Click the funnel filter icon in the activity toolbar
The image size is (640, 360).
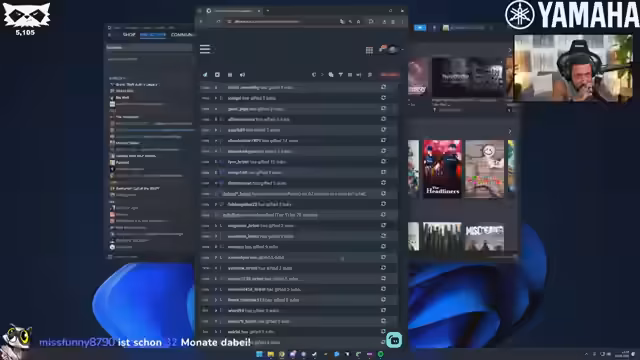pos(340,75)
